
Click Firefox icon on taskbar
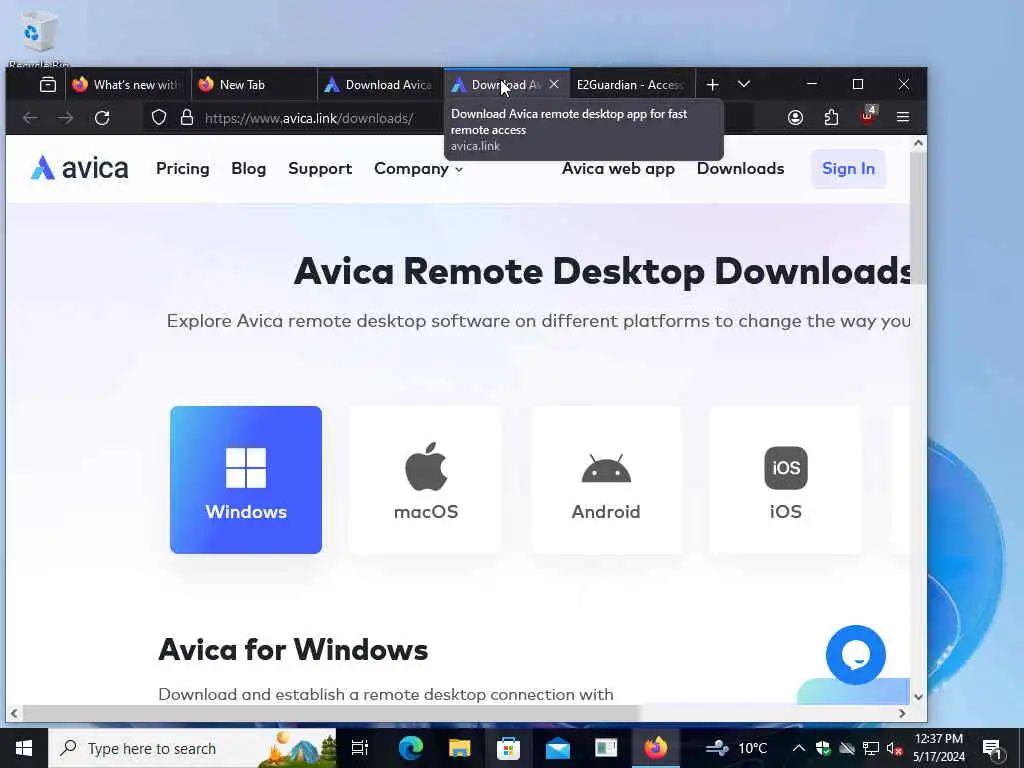(x=656, y=748)
